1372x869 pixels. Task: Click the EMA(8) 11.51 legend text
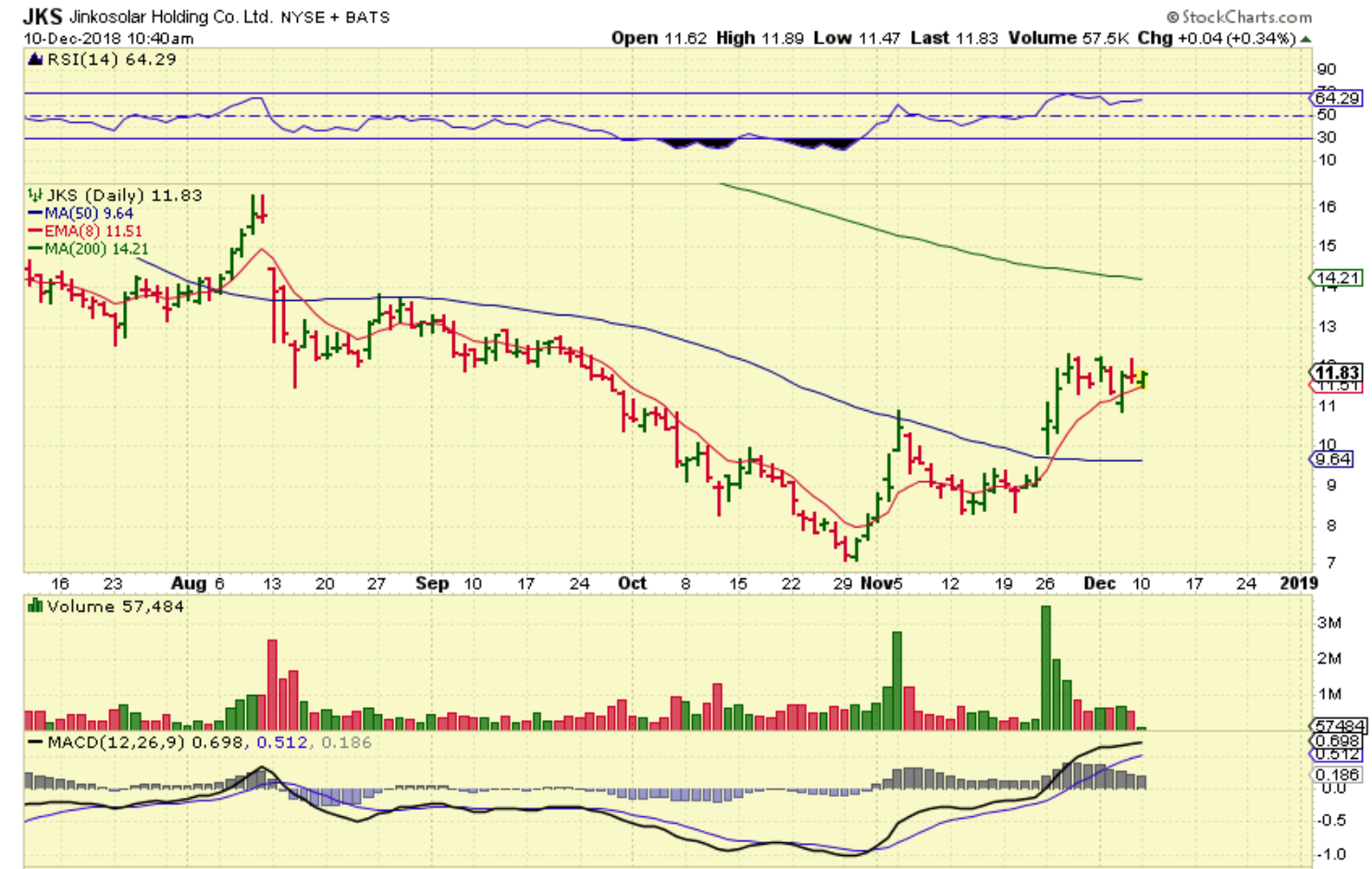pyautogui.click(x=93, y=231)
